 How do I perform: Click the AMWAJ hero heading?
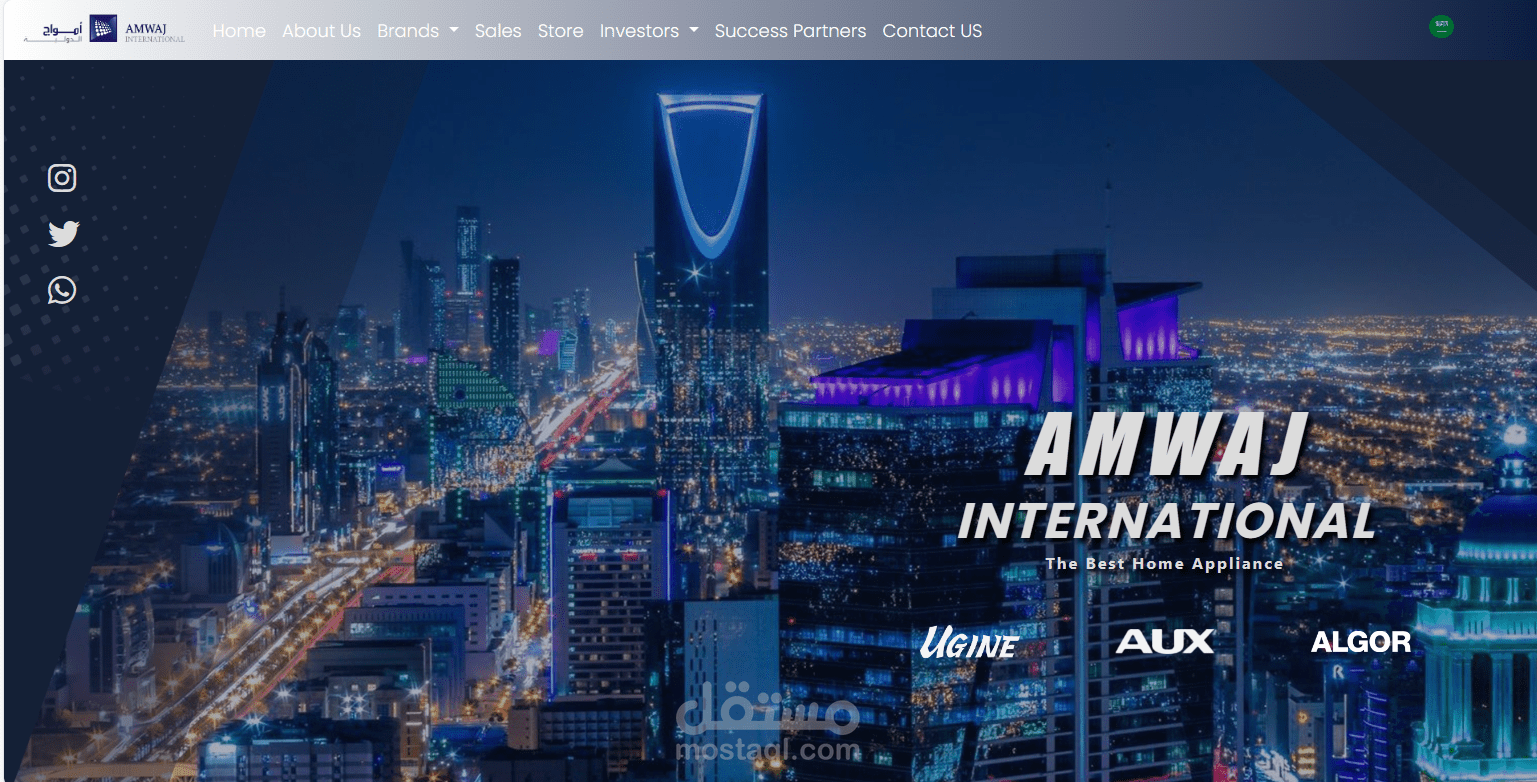(1167, 445)
